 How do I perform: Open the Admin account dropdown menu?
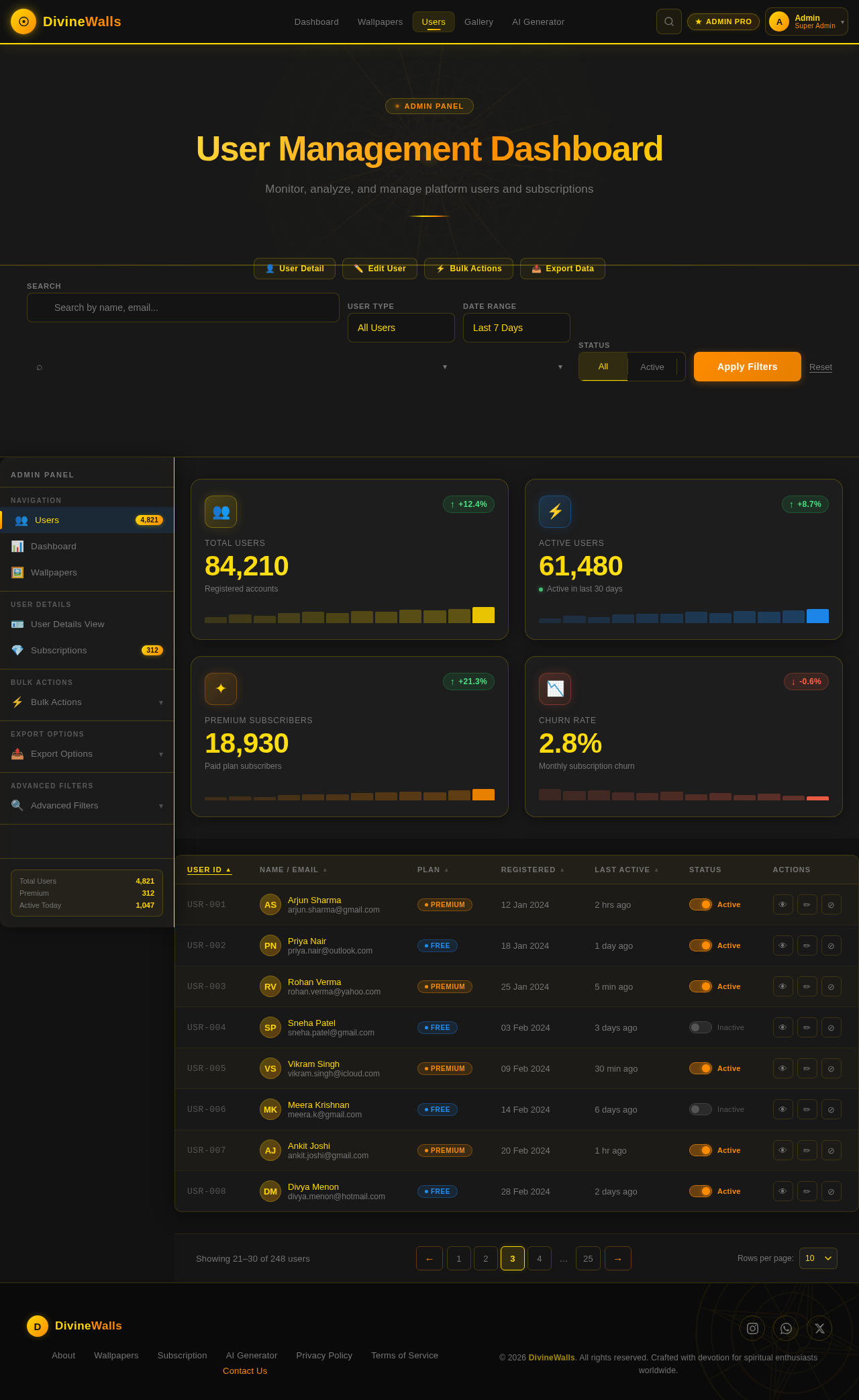807,21
